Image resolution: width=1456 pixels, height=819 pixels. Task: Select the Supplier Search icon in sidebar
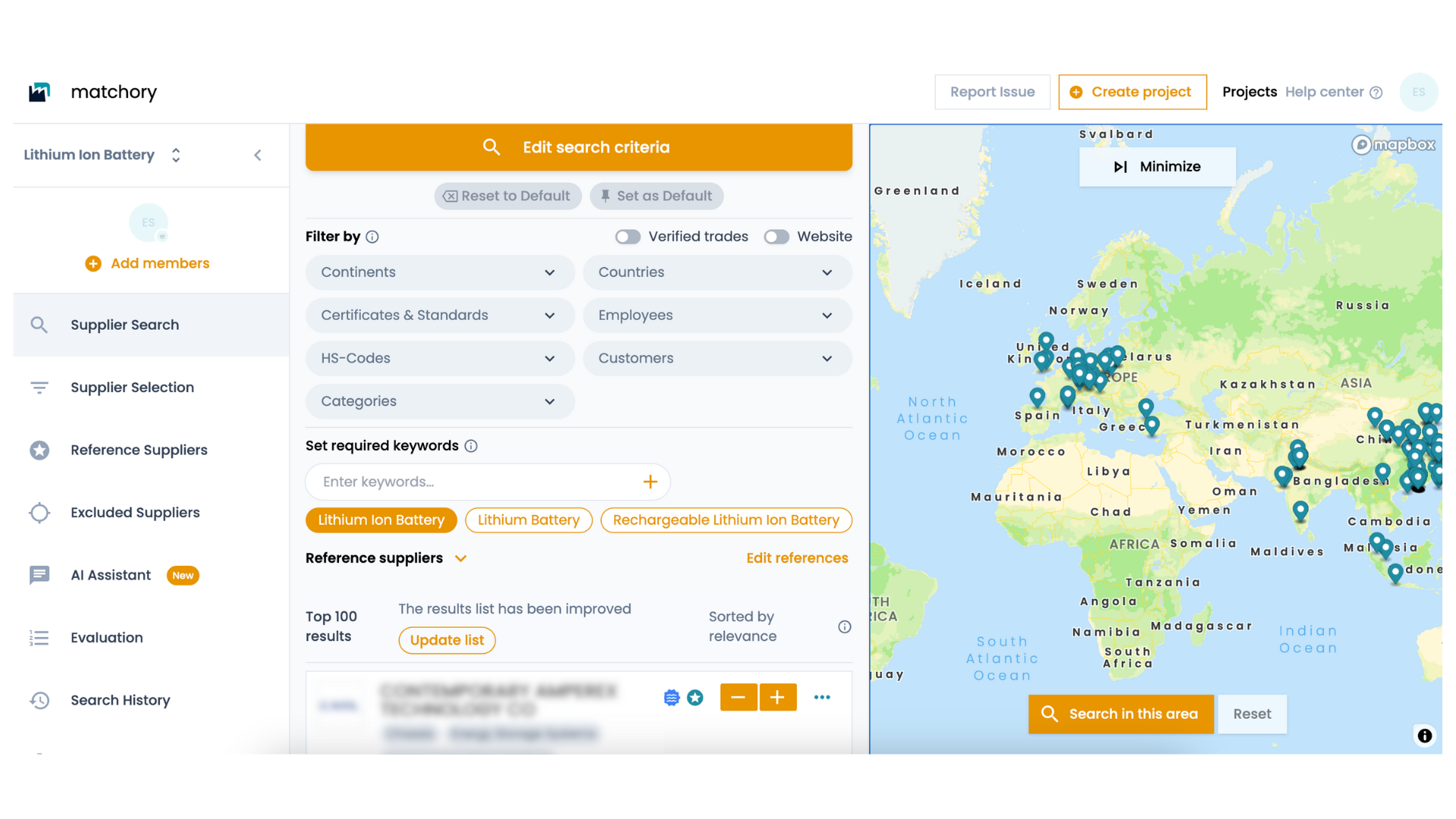point(39,325)
